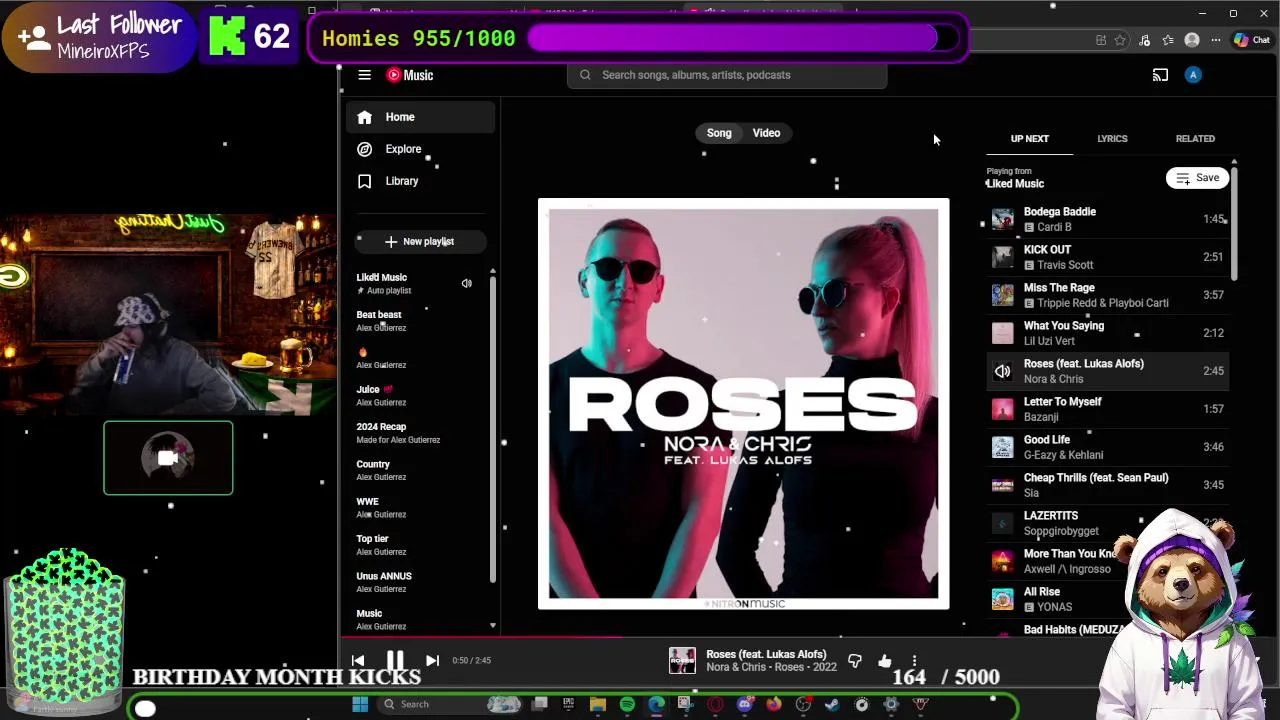Open the player bar three-dot menu

(x=914, y=661)
